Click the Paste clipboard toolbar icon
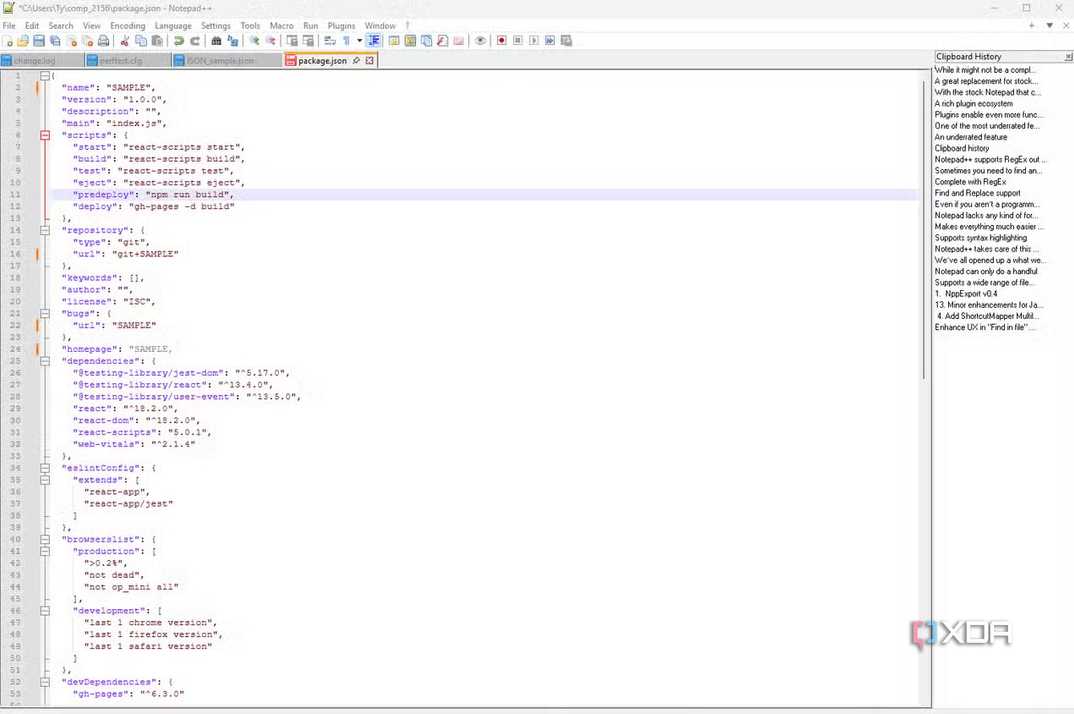The height and width of the screenshot is (714, 1074). click(157, 41)
